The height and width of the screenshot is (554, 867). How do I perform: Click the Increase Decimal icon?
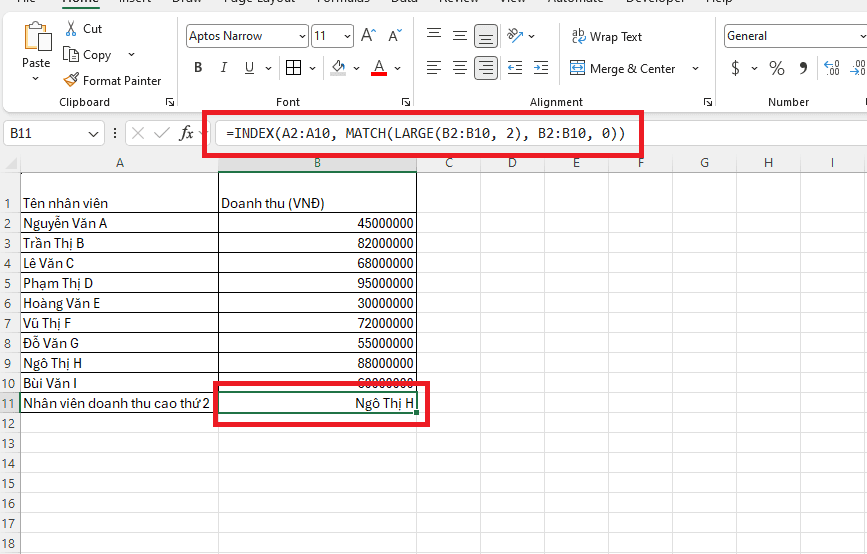pos(832,68)
